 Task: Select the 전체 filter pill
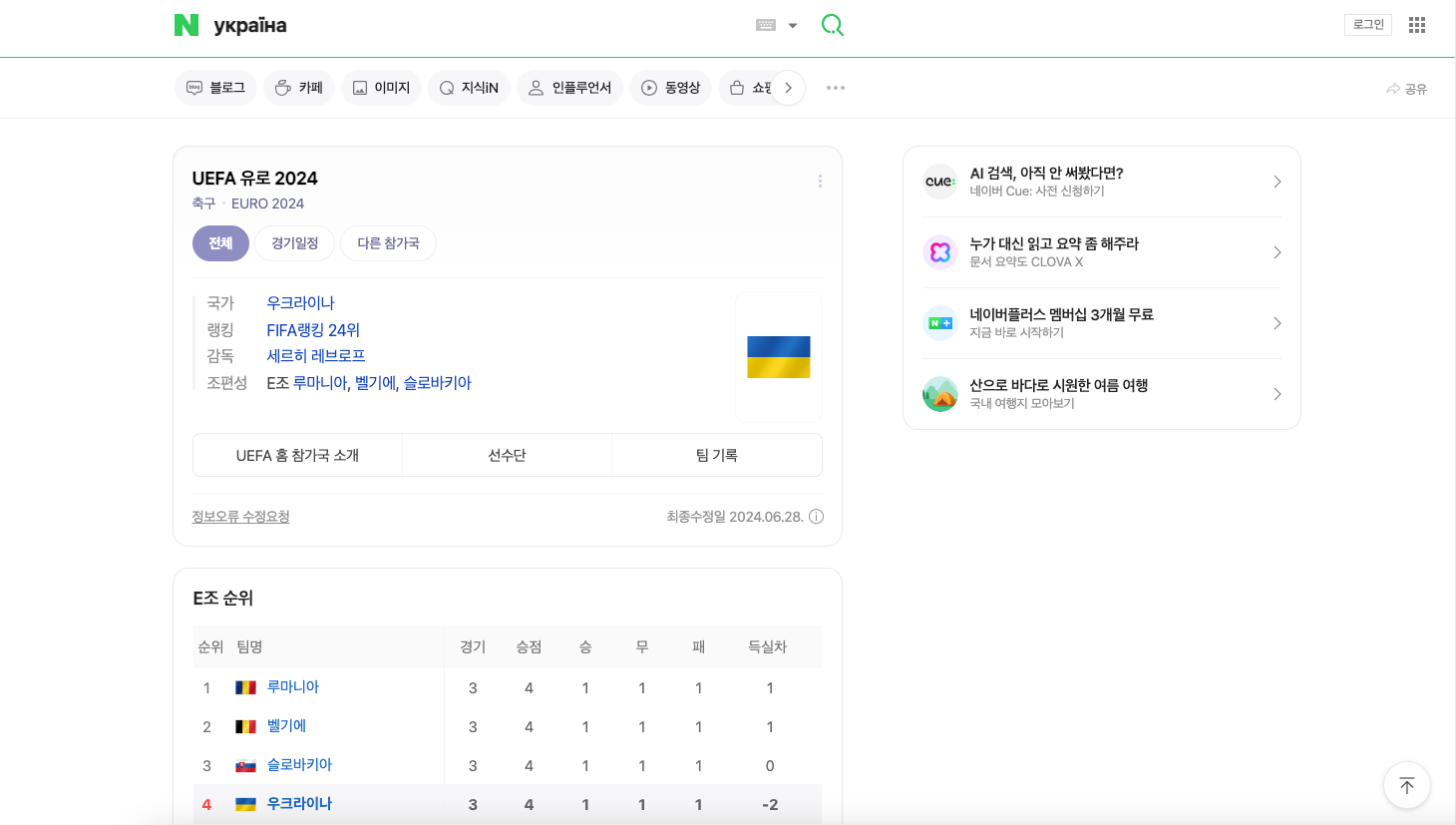pos(220,243)
